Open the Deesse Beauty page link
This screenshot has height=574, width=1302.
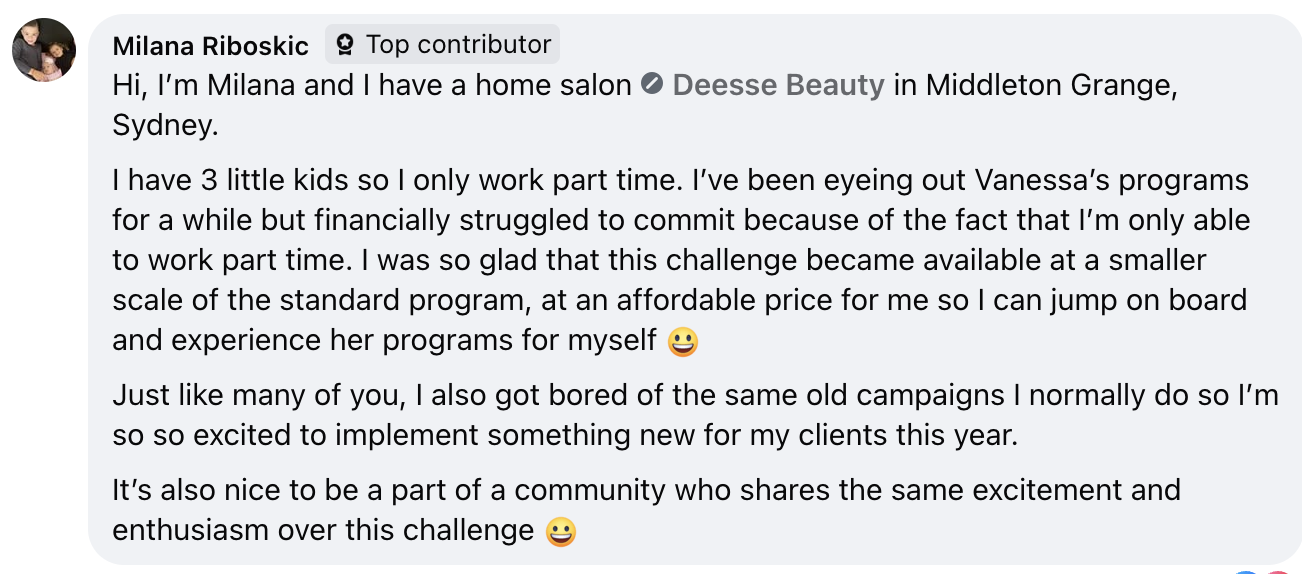click(x=778, y=85)
